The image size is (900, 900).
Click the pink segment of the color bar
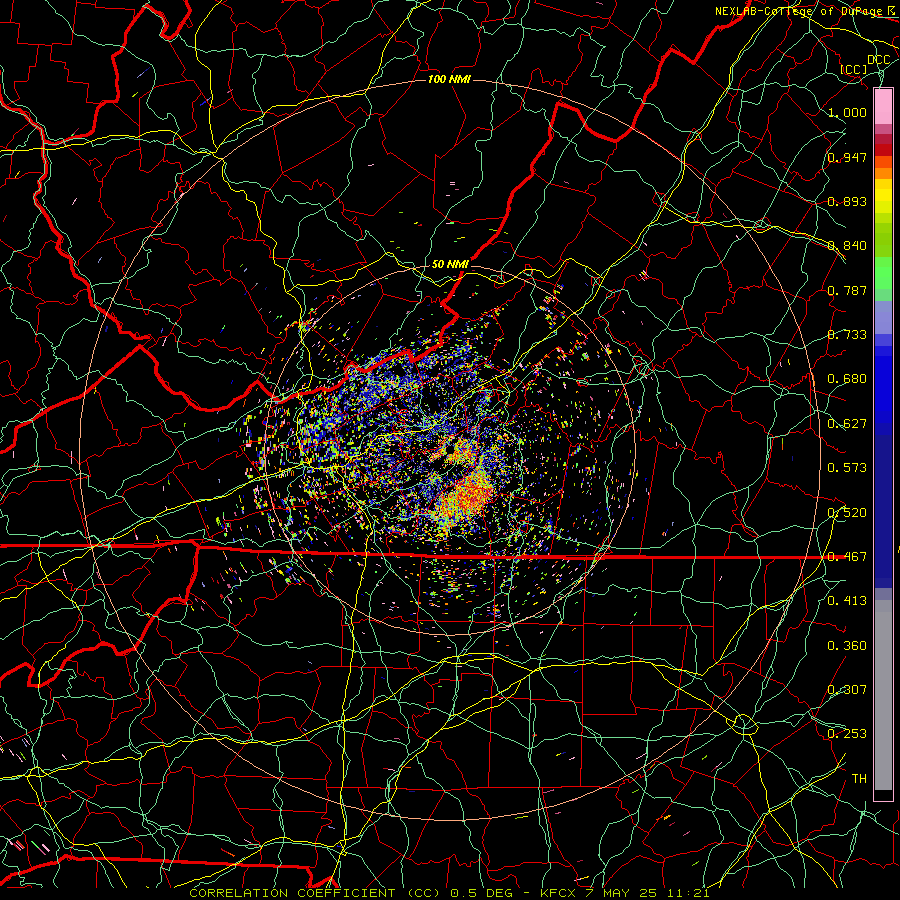tap(883, 106)
